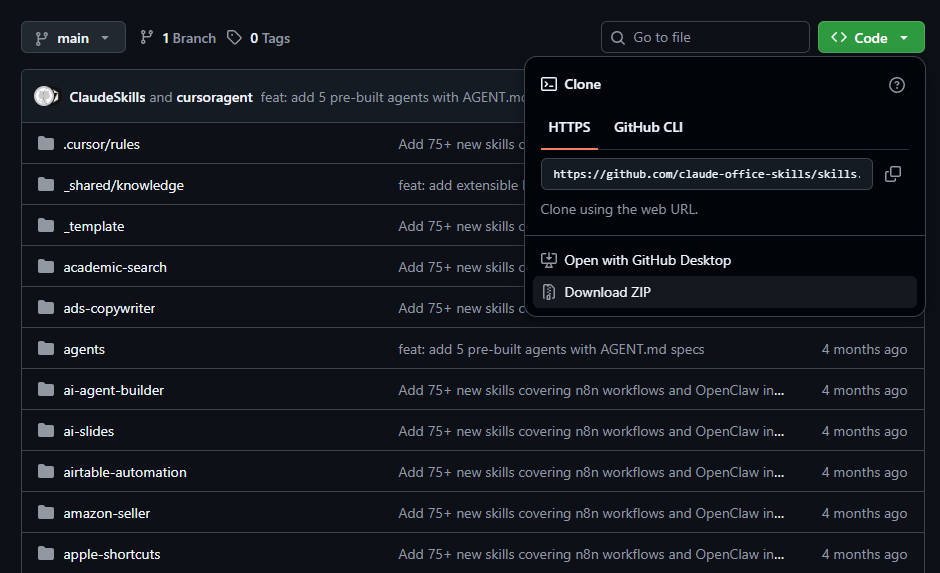The width and height of the screenshot is (940, 573).
Task: Click the help question mark icon in Clone panel
Action: 896,85
